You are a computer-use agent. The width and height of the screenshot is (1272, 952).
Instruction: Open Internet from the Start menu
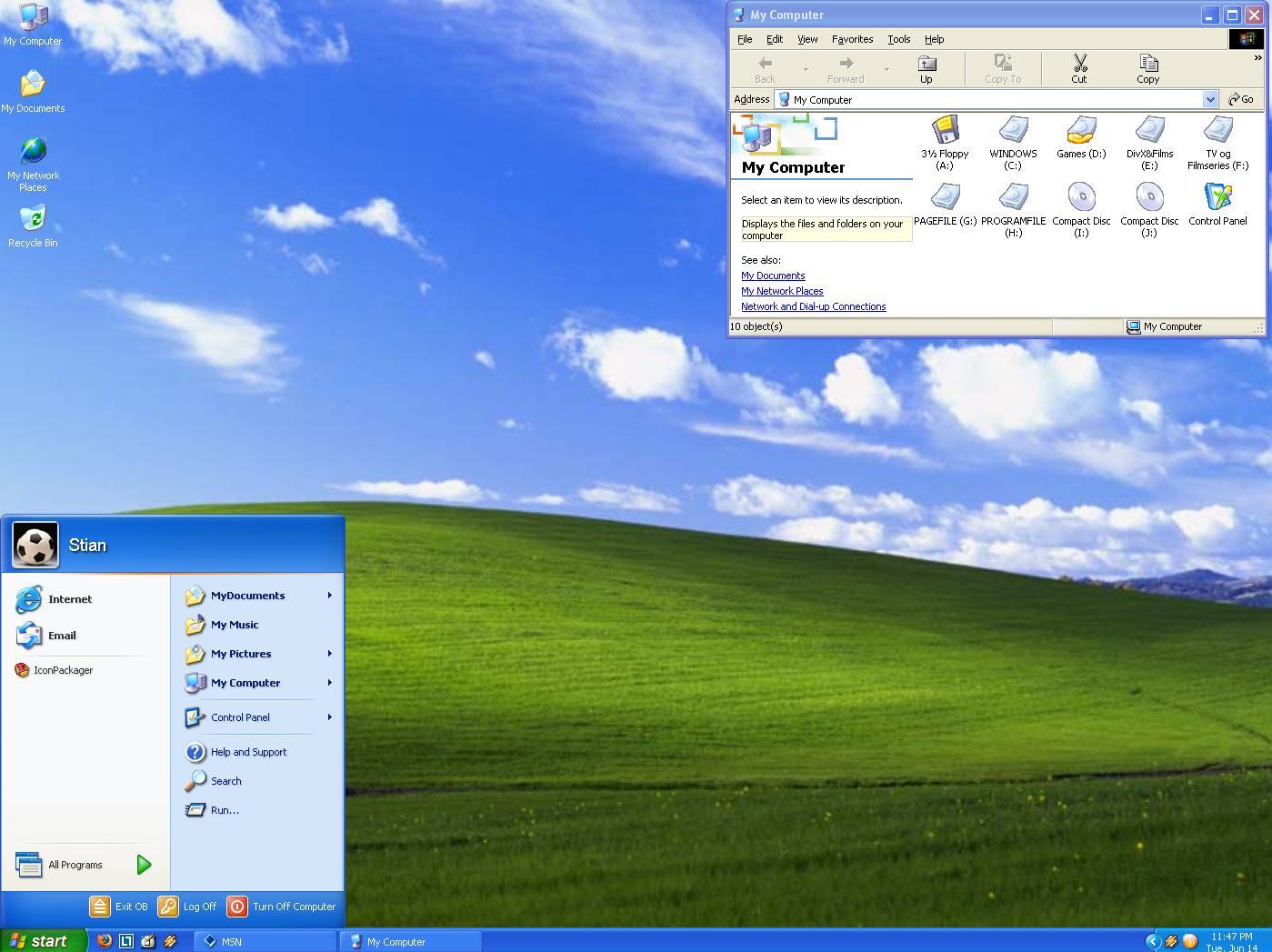tap(55, 599)
